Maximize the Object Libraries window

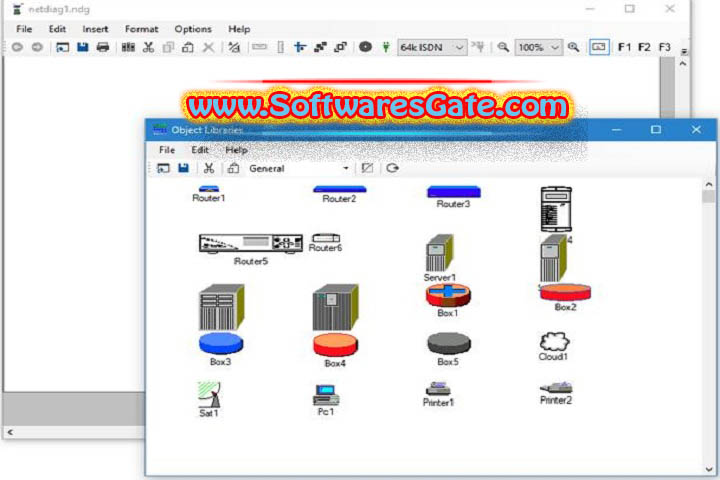tap(656, 130)
